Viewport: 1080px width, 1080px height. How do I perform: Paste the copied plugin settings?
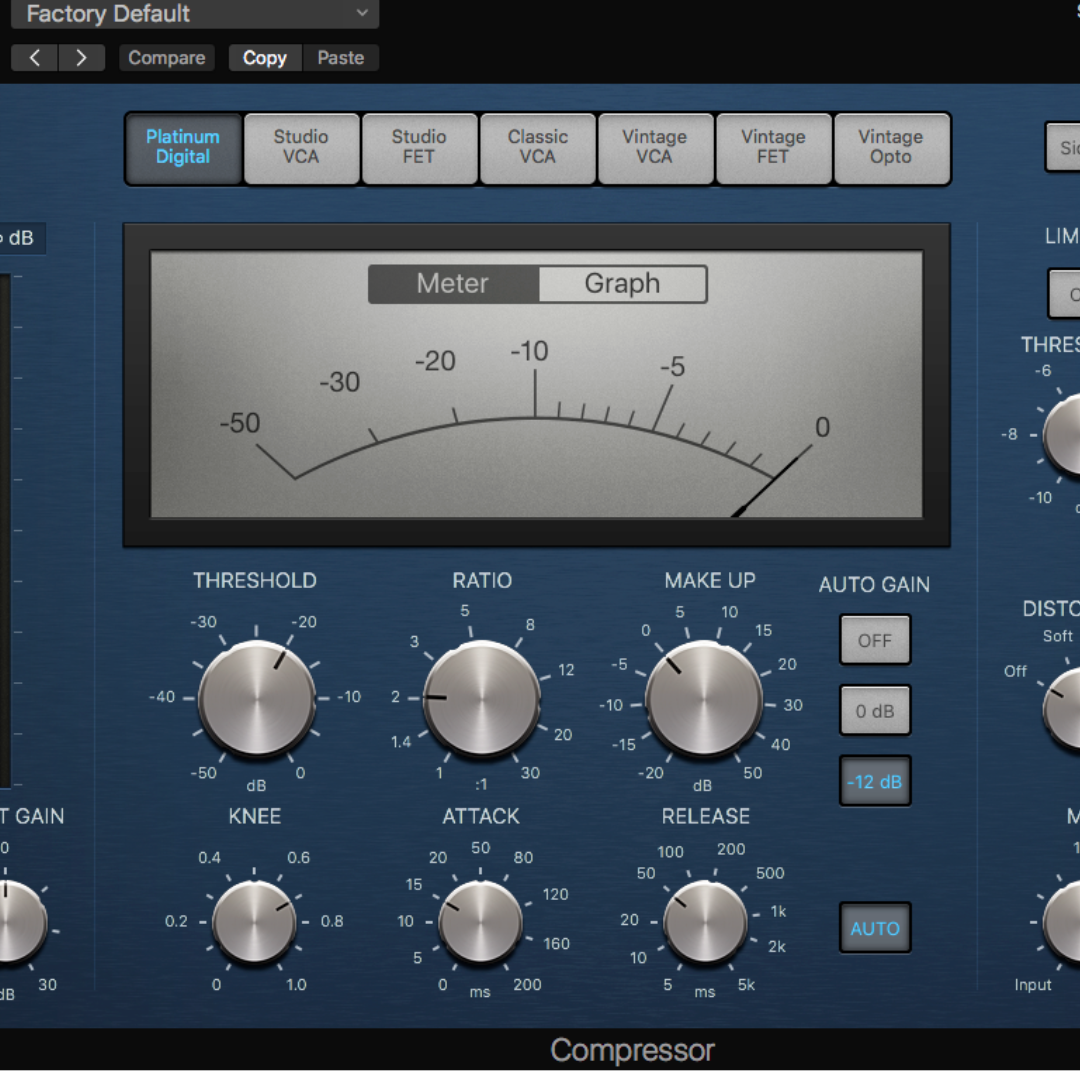click(x=340, y=57)
